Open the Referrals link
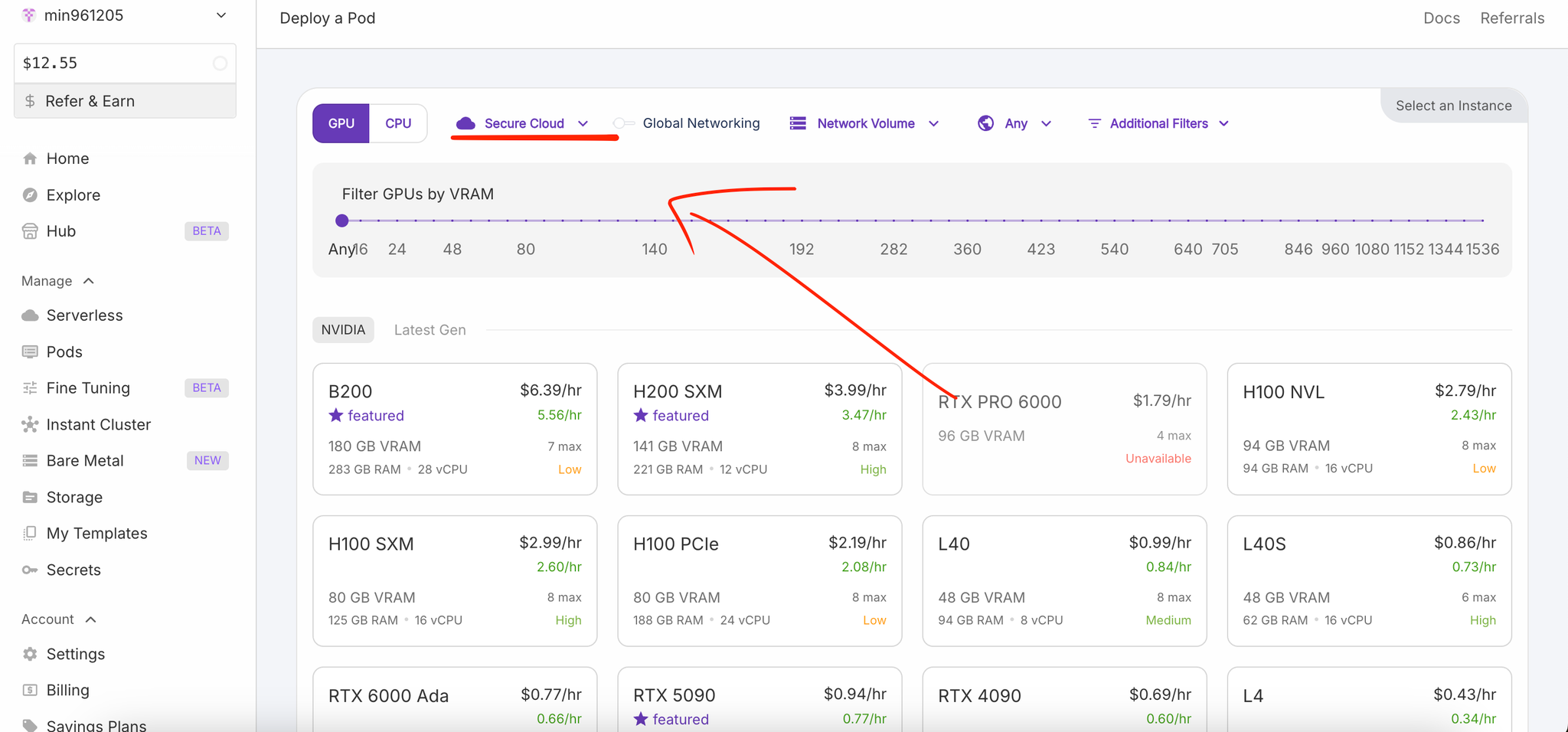The height and width of the screenshot is (732, 1568). 1512,18
